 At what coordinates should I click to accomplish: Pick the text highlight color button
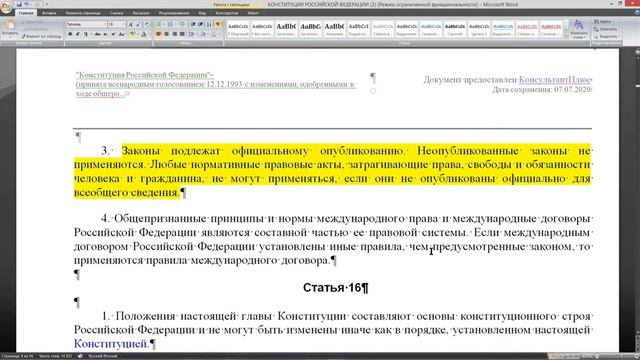pyautogui.click(x=132, y=34)
